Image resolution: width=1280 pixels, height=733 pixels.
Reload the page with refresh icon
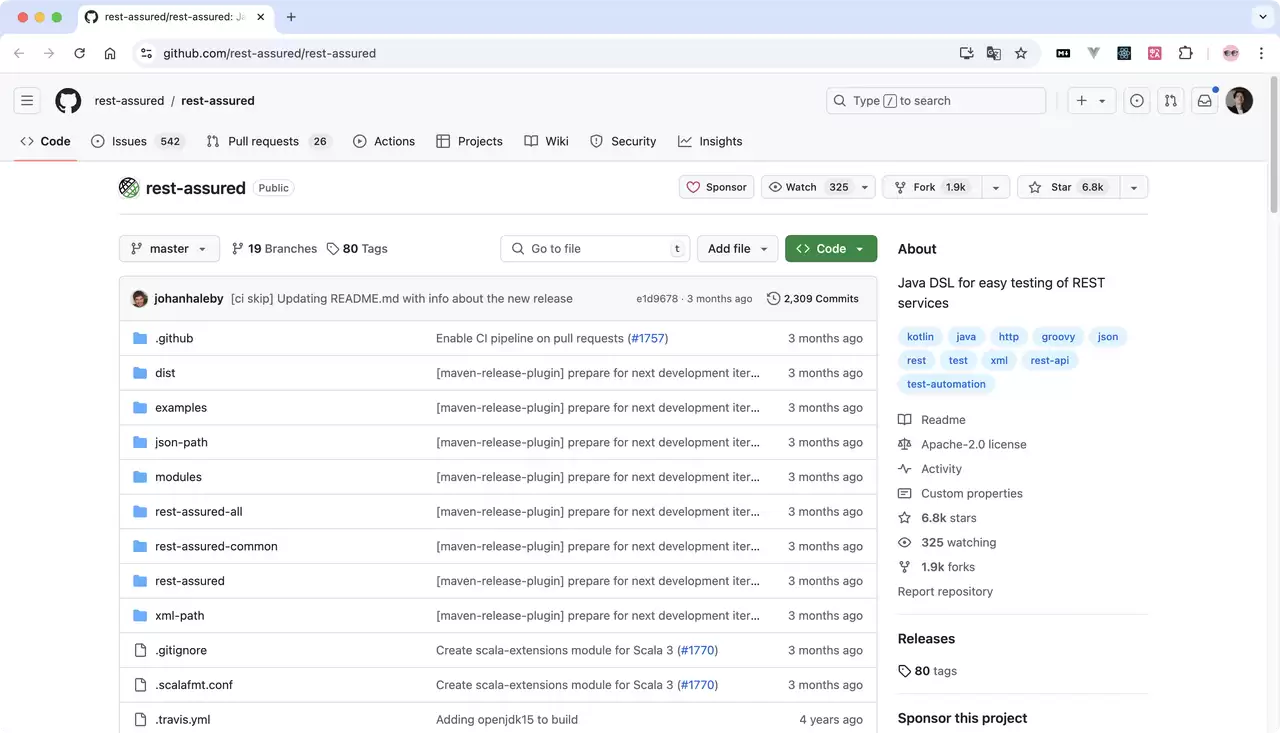coord(79,53)
